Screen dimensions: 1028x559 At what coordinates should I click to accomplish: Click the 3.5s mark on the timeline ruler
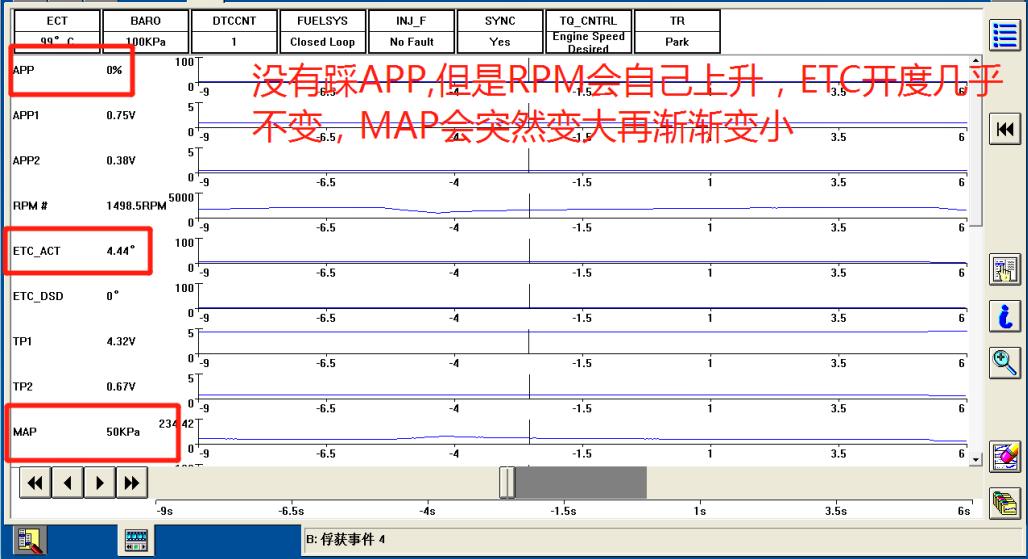pos(836,511)
